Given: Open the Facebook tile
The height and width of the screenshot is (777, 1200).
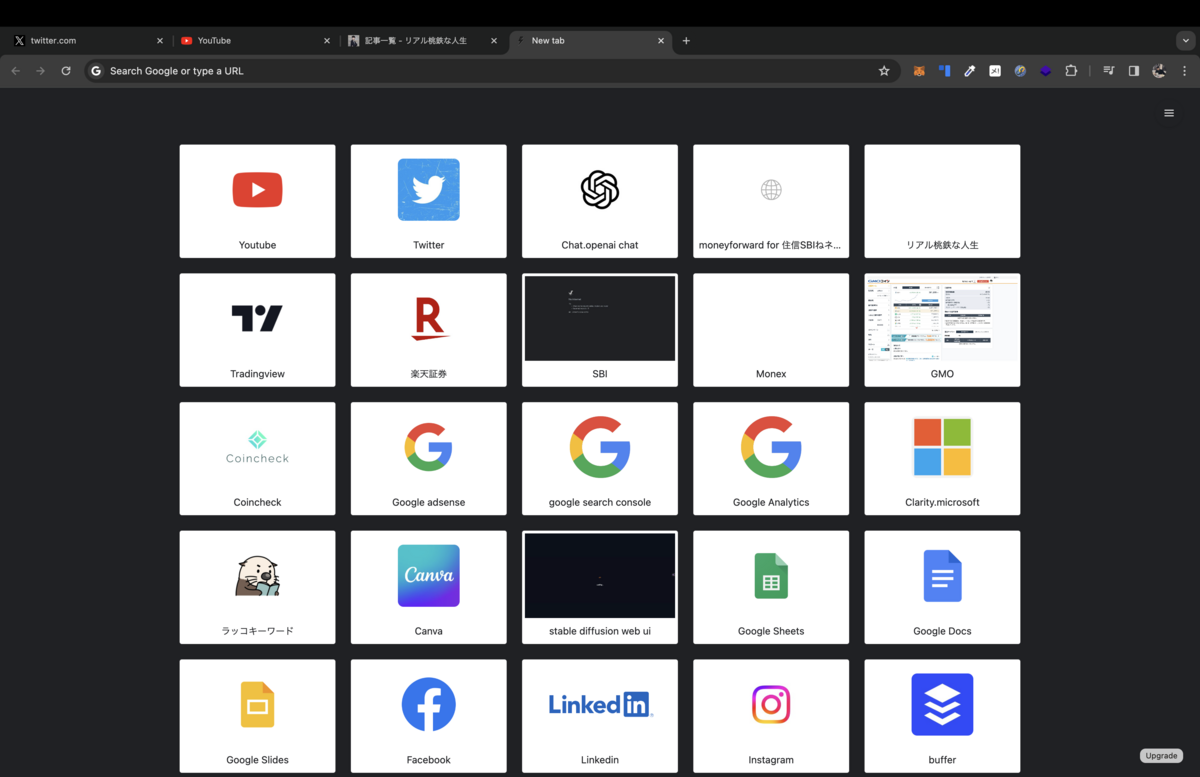Looking at the screenshot, I should coord(428,716).
